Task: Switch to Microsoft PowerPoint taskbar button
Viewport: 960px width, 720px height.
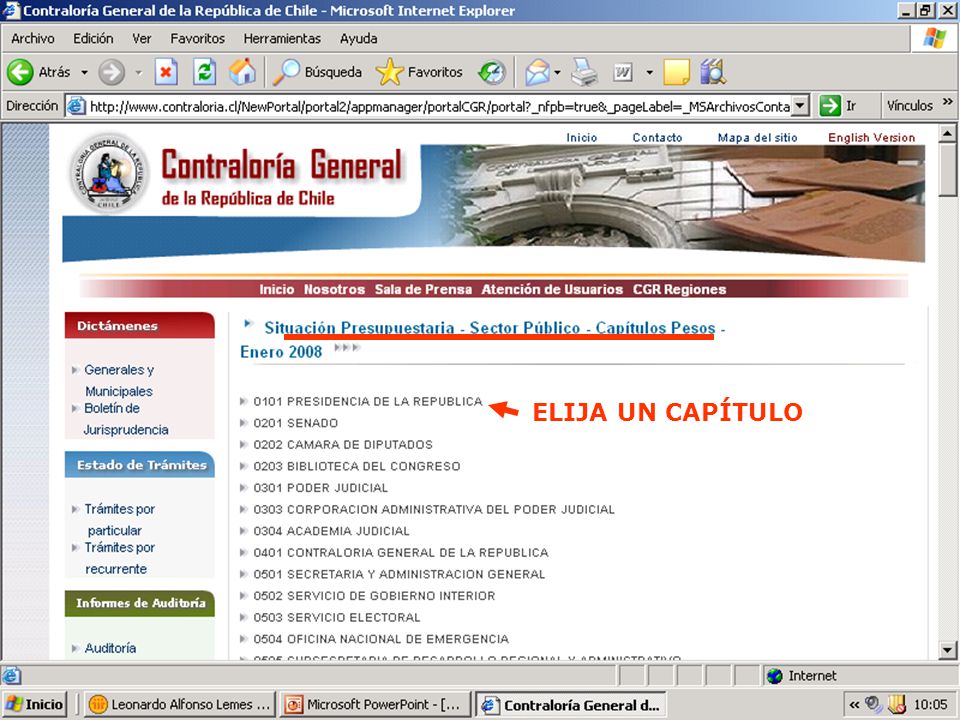Action: click(375, 705)
